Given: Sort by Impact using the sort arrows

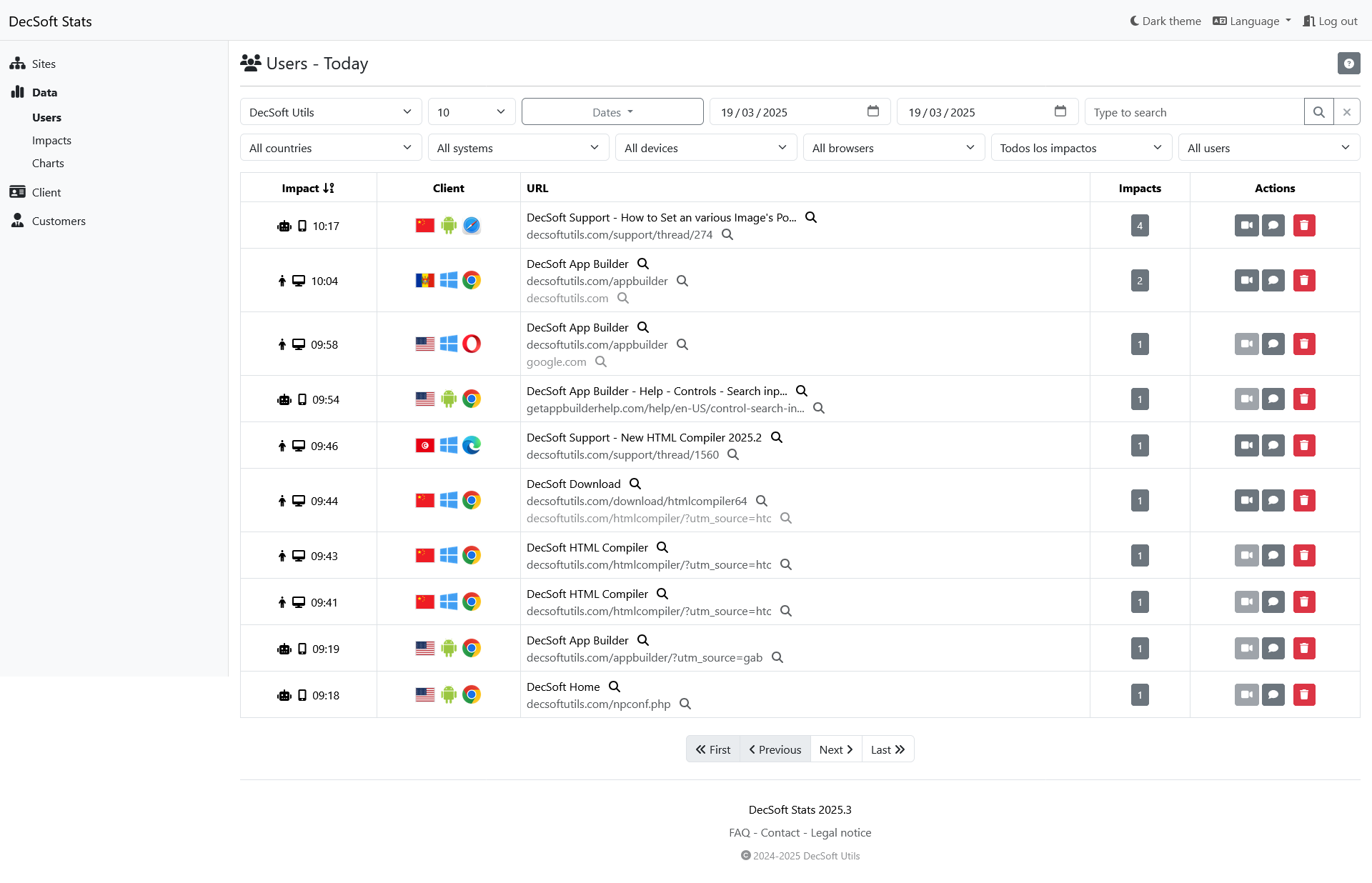Looking at the screenshot, I should tap(329, 187).
